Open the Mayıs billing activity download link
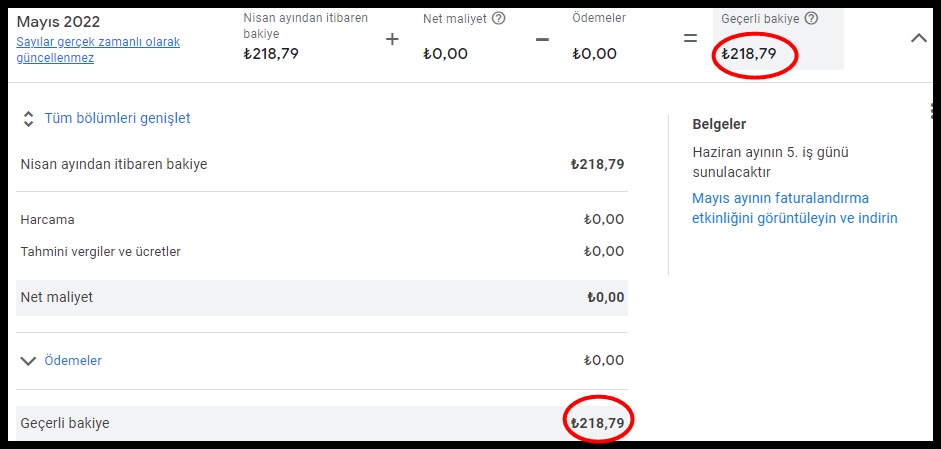The height and width of the screenshot is (449, 941). click(795, 208)
